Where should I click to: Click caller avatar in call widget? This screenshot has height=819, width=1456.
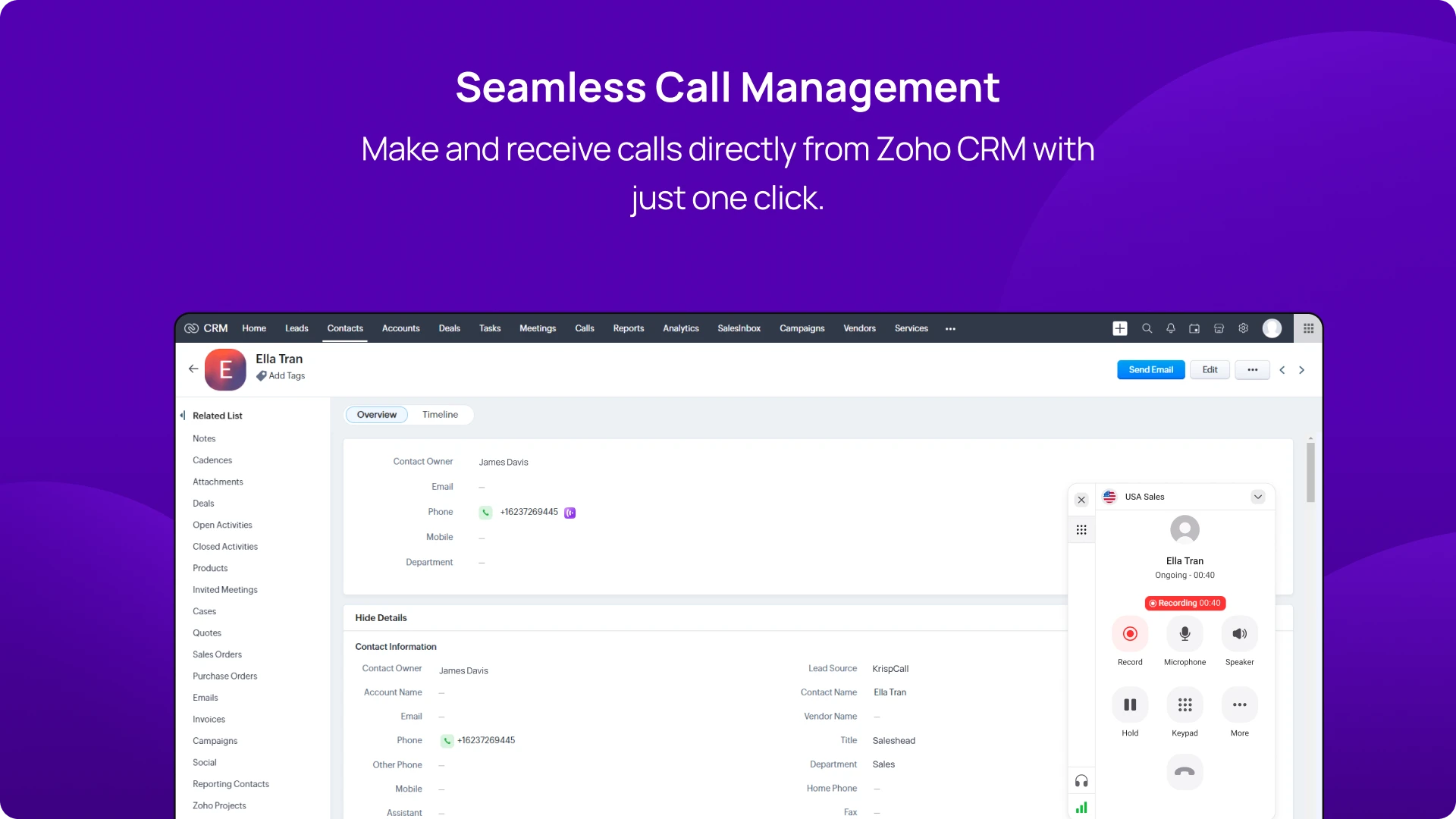[1185, 529]
